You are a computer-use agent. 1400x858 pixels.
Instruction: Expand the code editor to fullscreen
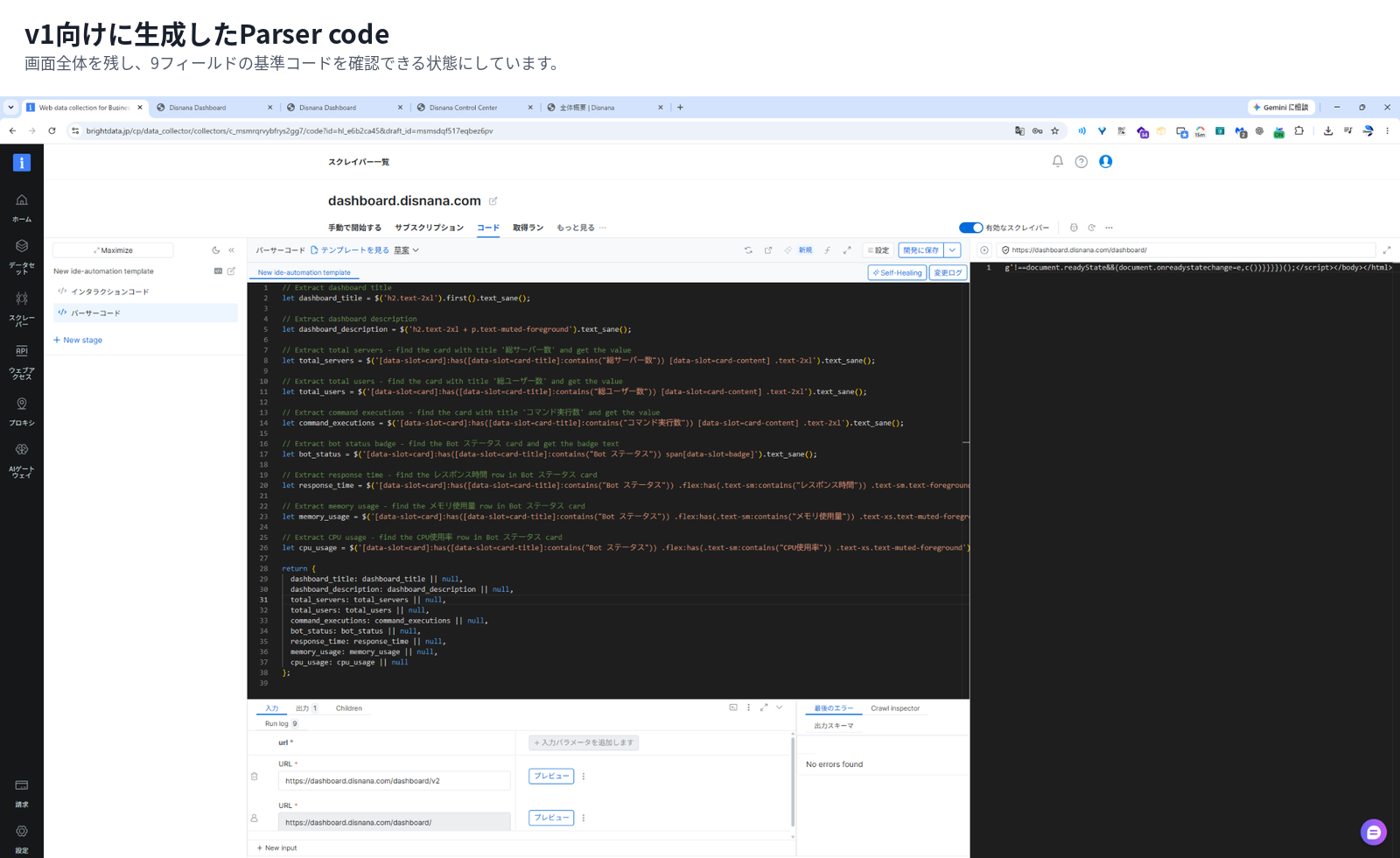(847, 250)
